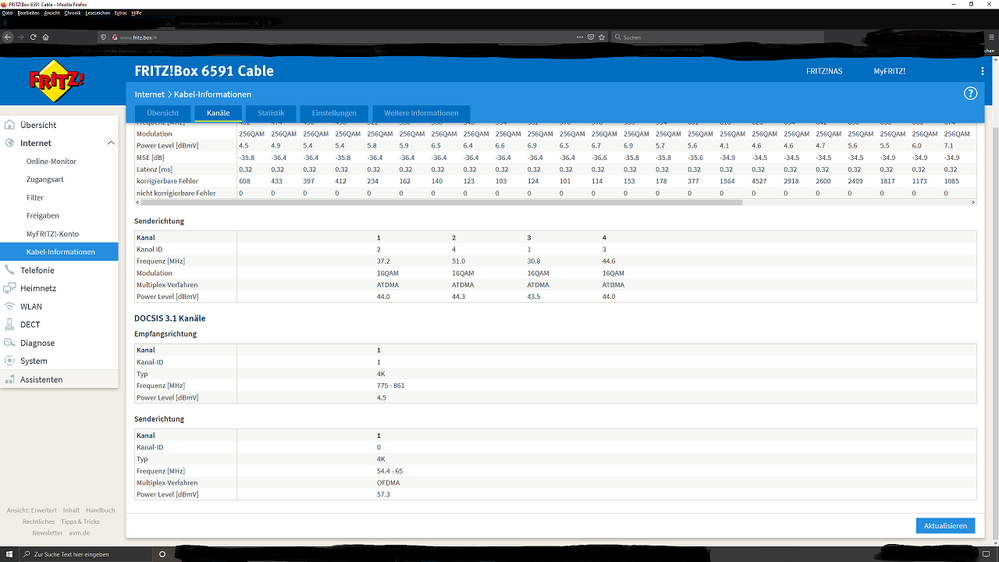Open the Bearbeiten menu

pos(28,13)
